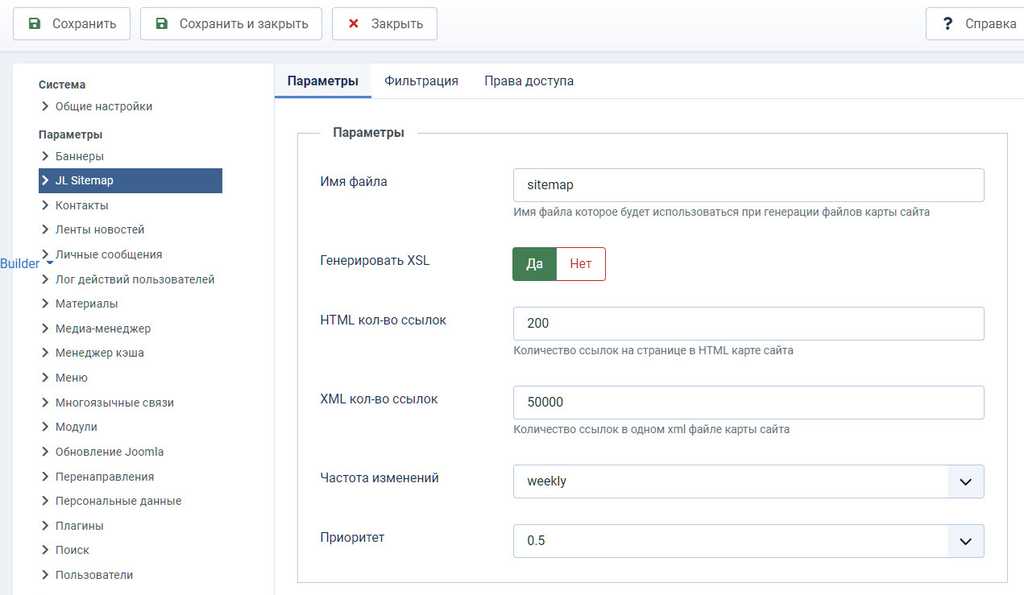Open Многоязычные связи settings
The height and width of the screenshot is (595, 1024).
pos(114,402)
